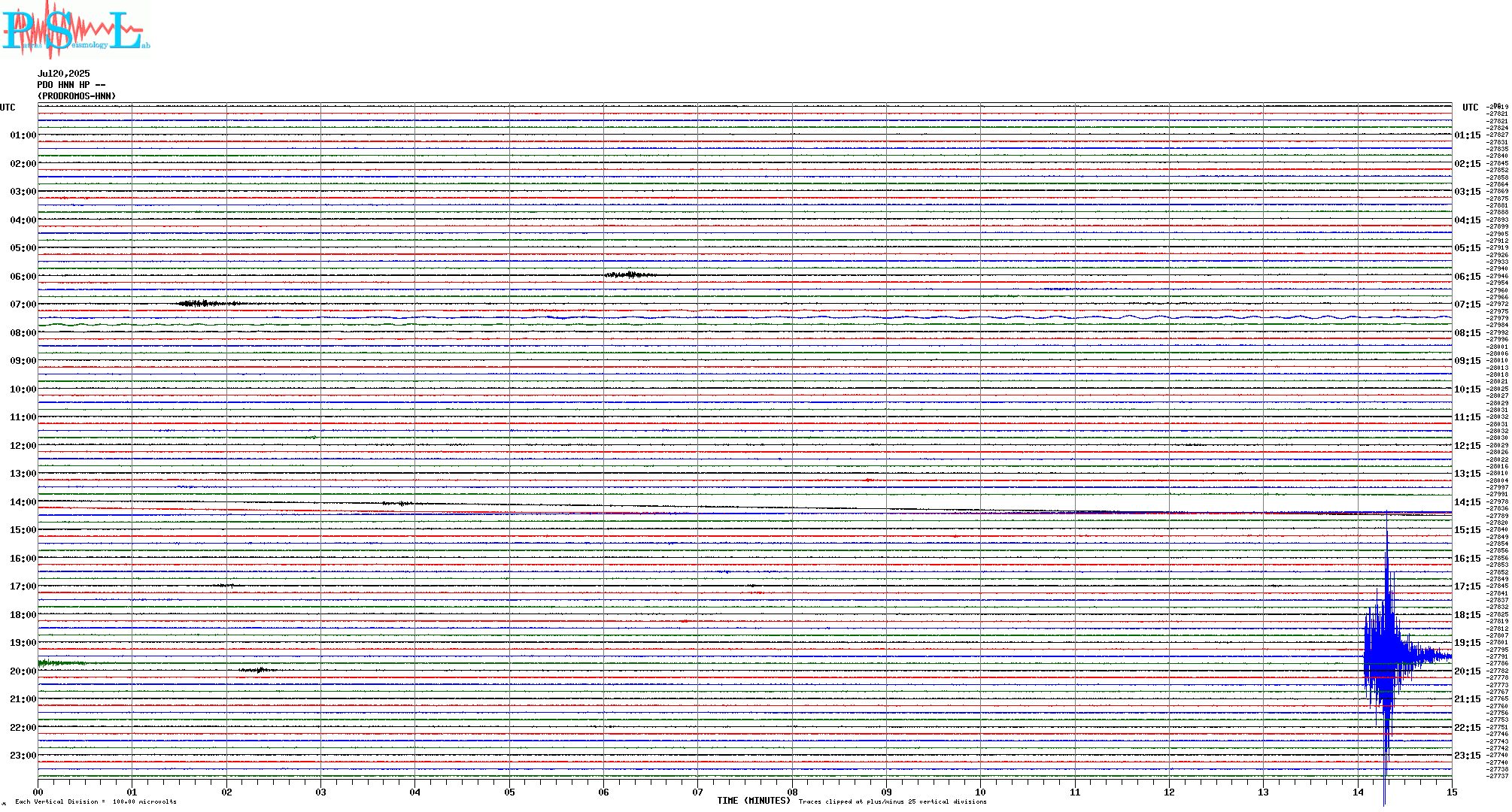Click the 'Traces clipped at plus/minus 25 vertical divisions' note
Viewport: 1512px width, 812px height.
point(892,802)
